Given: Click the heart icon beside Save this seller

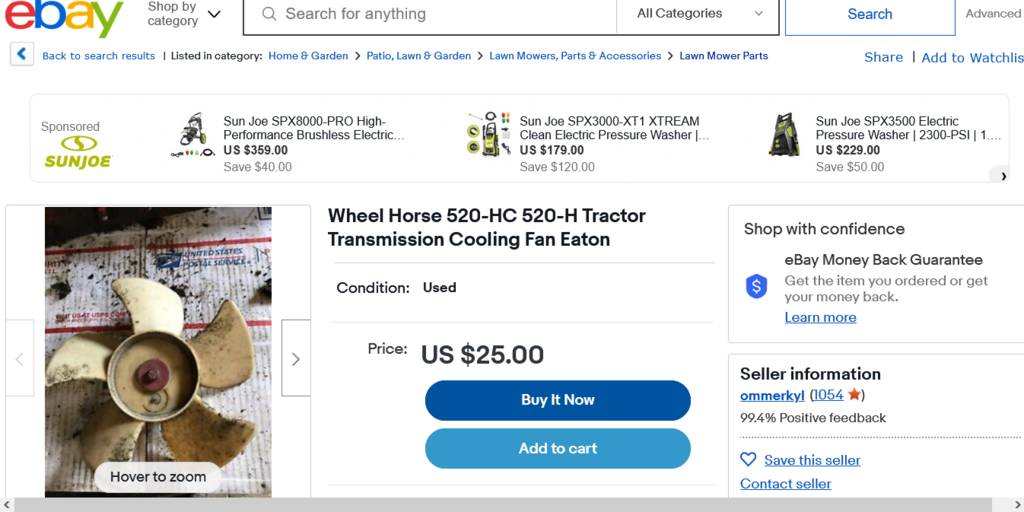Looking at the screenshot, I should click(x=748, y=460).
